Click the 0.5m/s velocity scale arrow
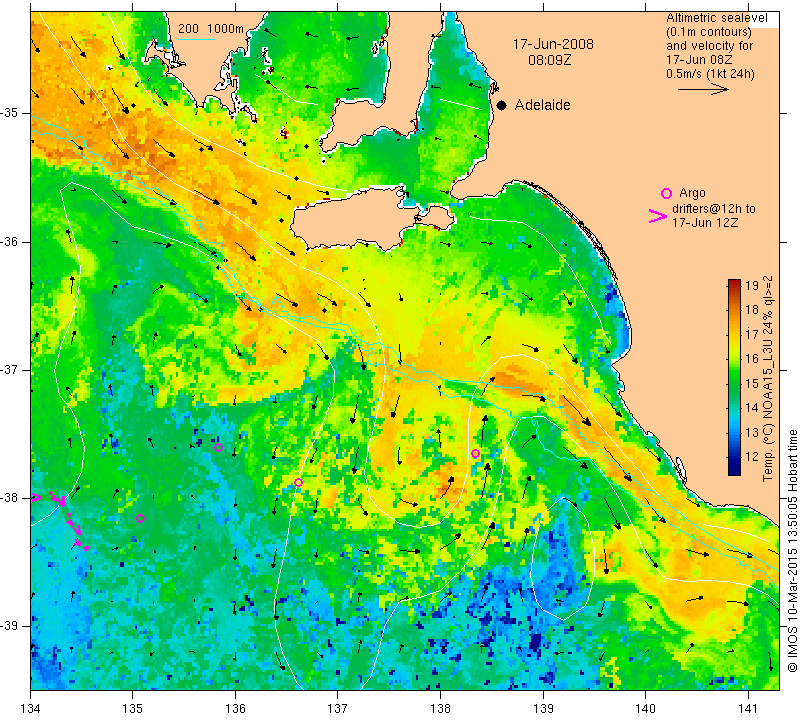This screenshot has width=800, height=720. click(x=704, y=89)
